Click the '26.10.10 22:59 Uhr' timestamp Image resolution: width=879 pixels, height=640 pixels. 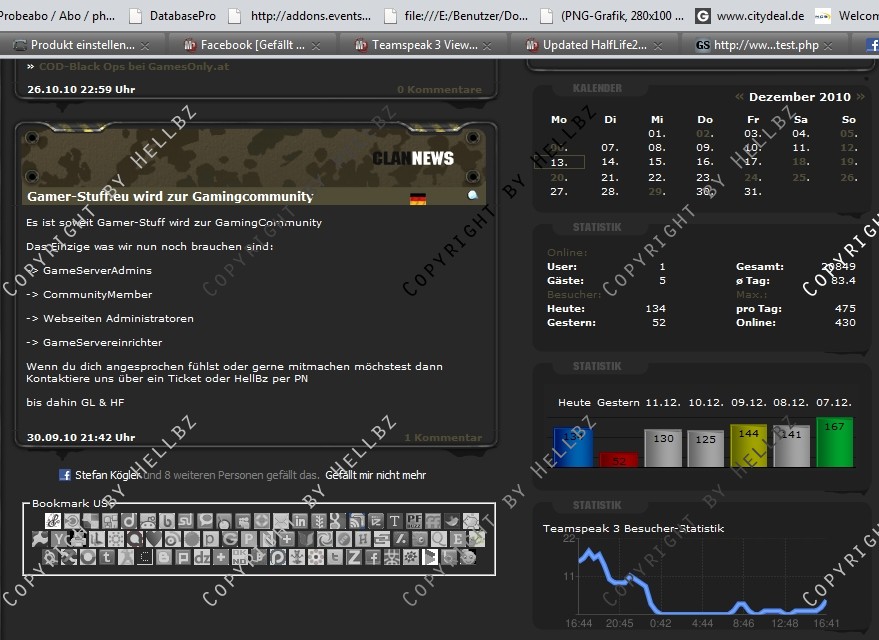(81, 89)
